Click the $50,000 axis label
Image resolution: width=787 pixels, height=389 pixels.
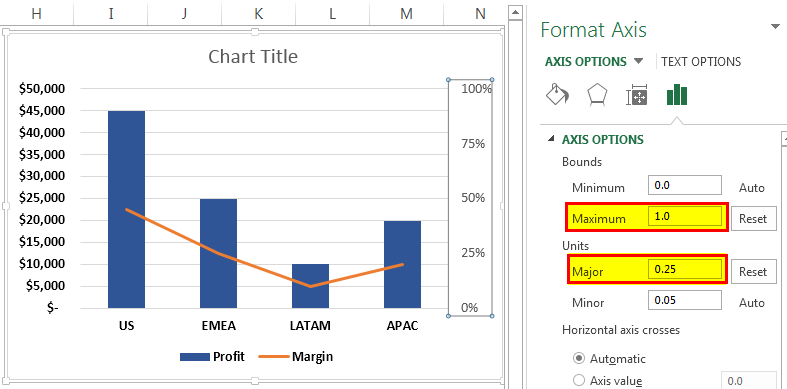coord(42,89)
